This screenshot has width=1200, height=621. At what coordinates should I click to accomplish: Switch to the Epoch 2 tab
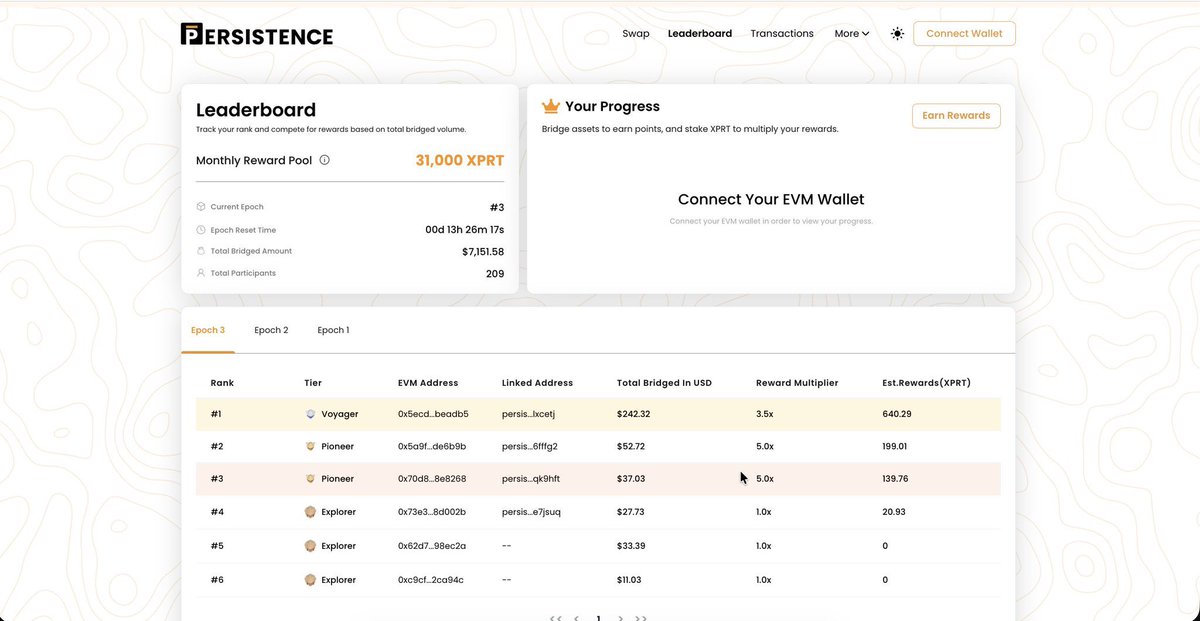271,330
